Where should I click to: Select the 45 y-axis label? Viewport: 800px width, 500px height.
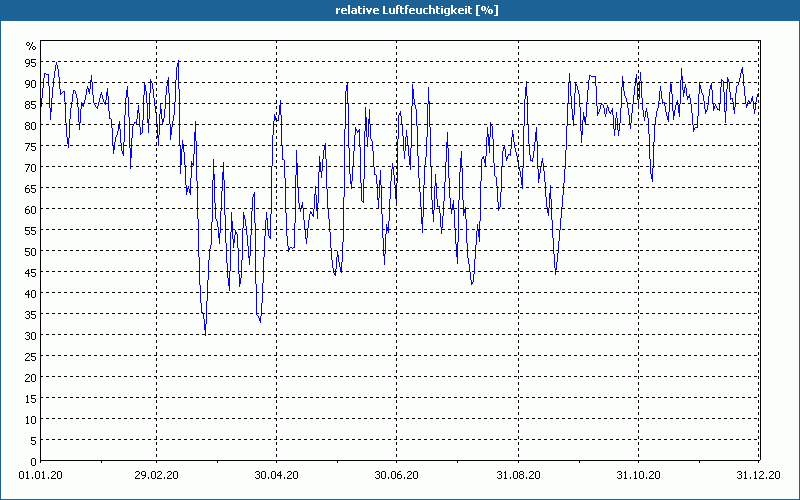tap(31, 272)
